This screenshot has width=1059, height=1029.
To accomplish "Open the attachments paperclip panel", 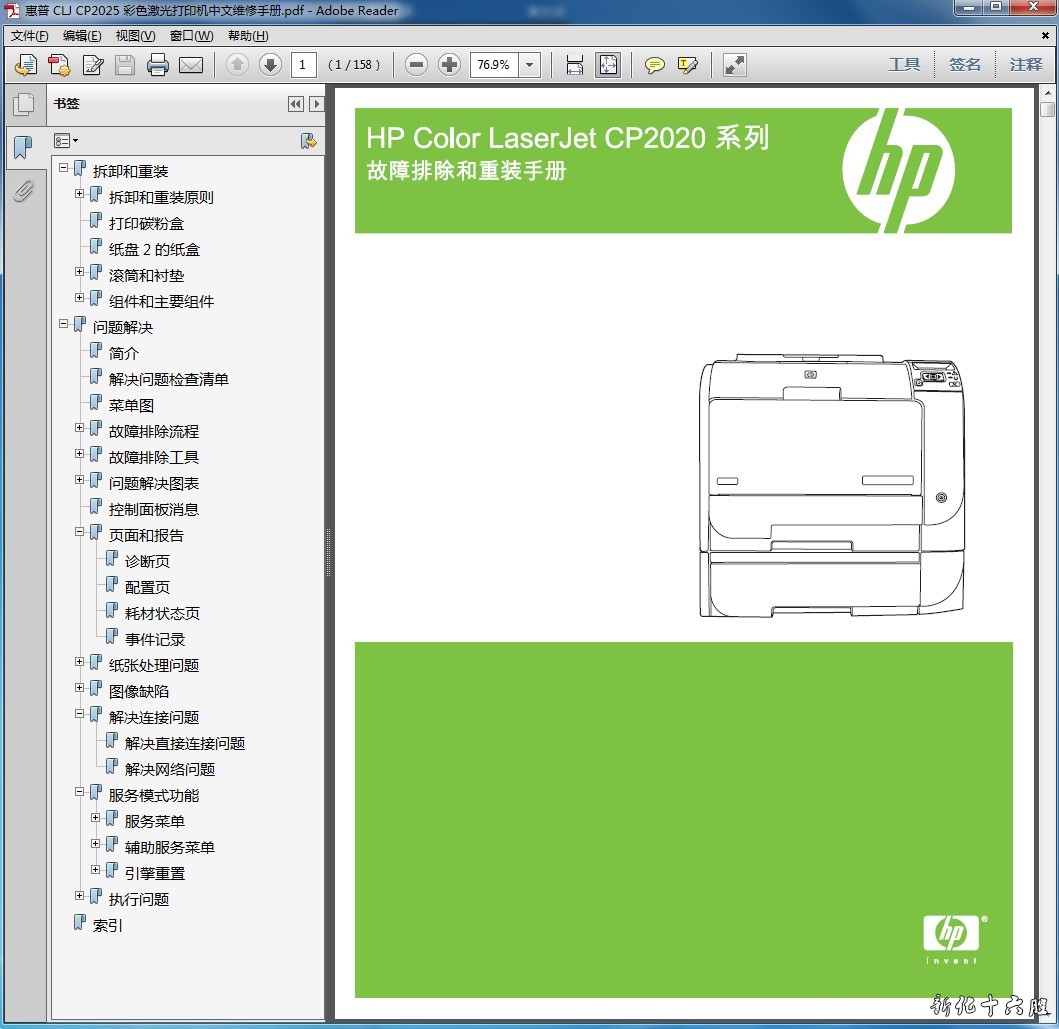I will click(23, 190).
